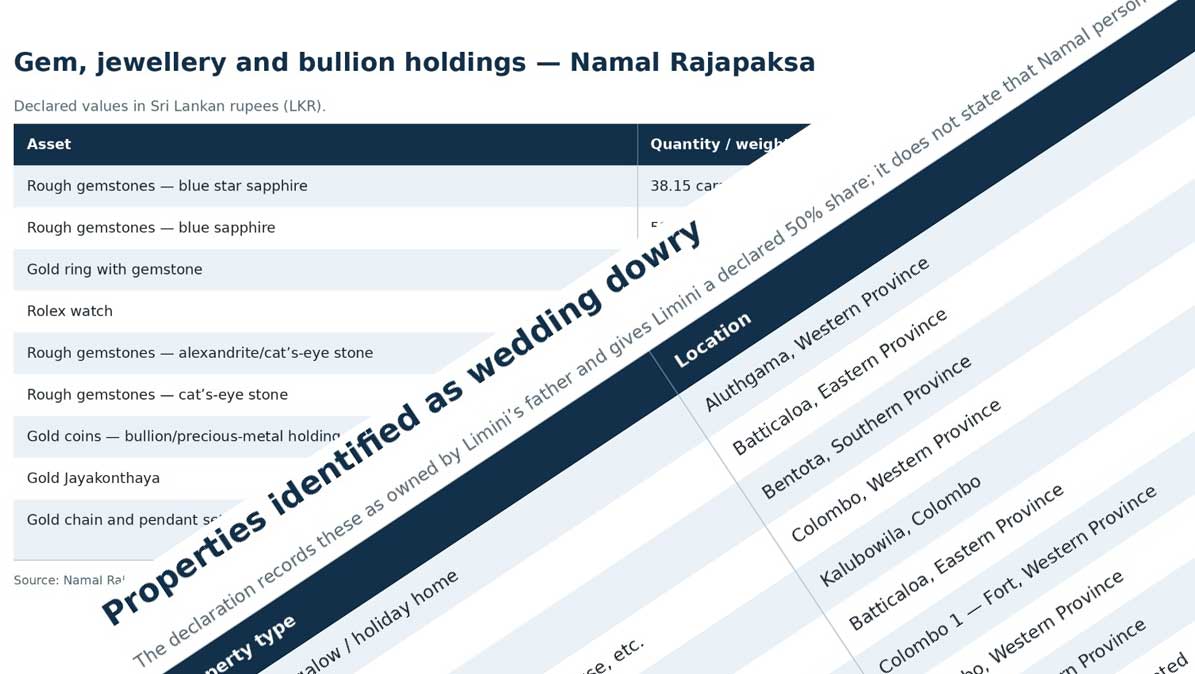Select the subtitle "Declared values in Sri Lankan rupees (LKR)."

coord(169,106)
